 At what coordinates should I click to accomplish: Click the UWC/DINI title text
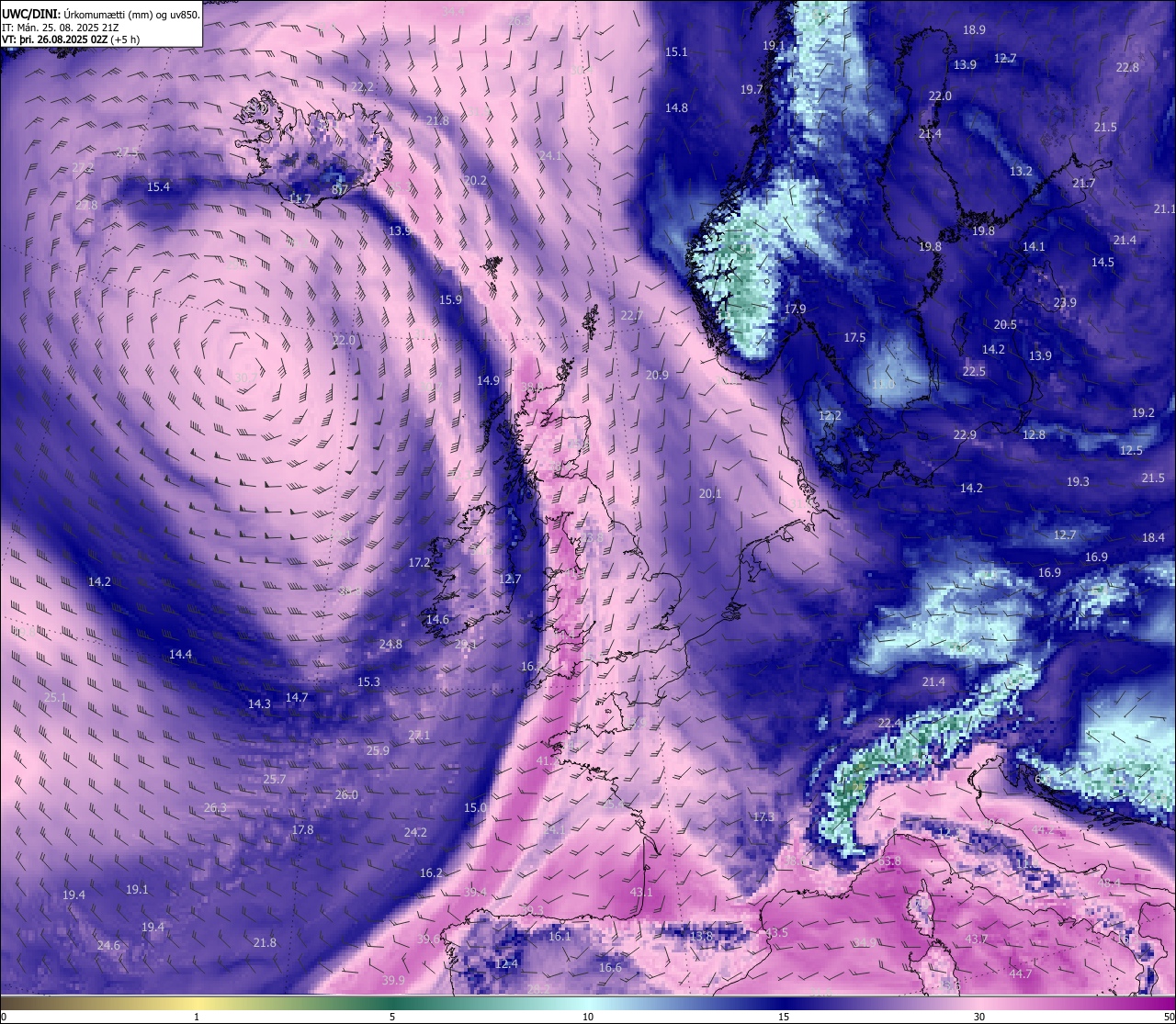(100, 15)
